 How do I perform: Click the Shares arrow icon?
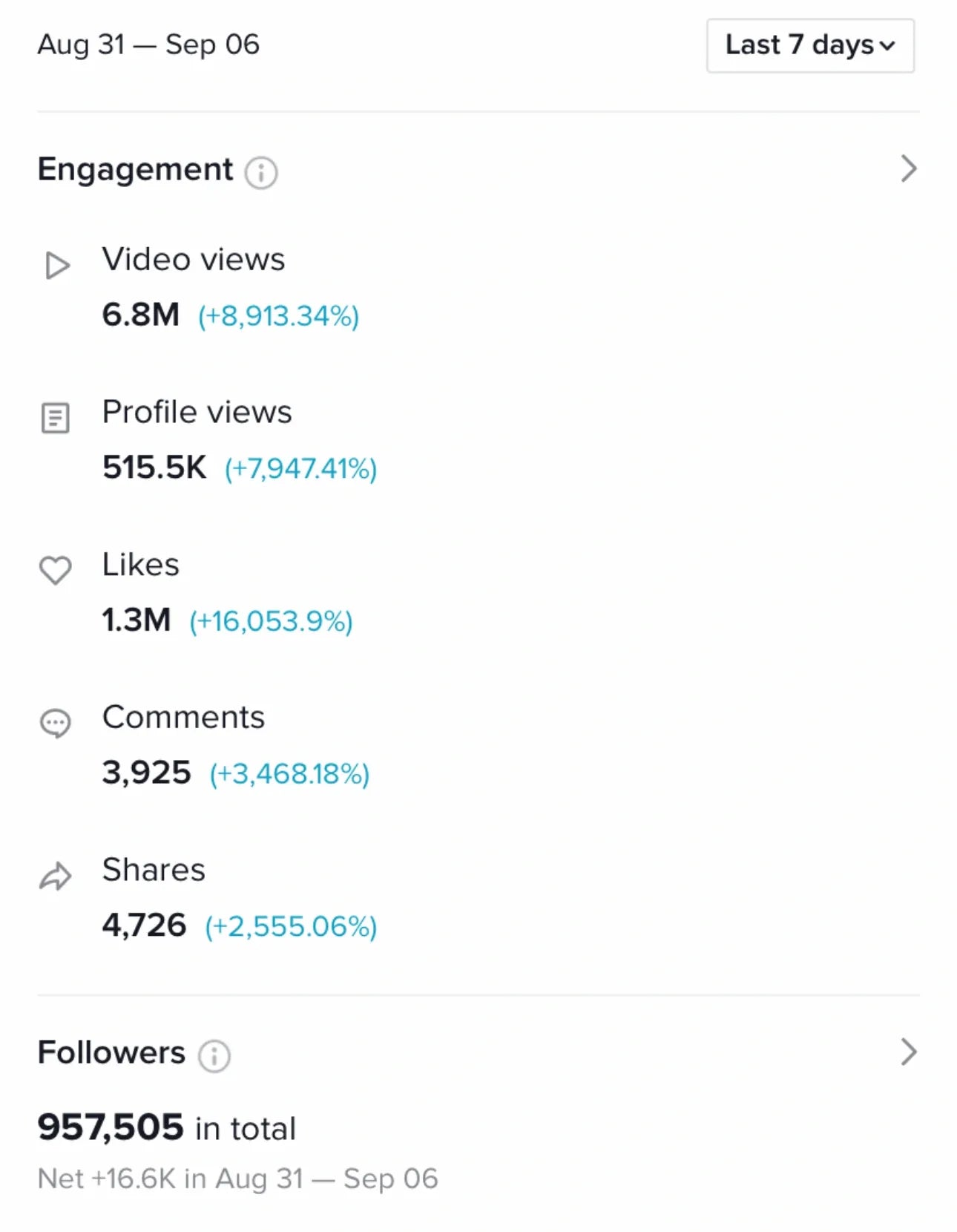pos(55,876)
